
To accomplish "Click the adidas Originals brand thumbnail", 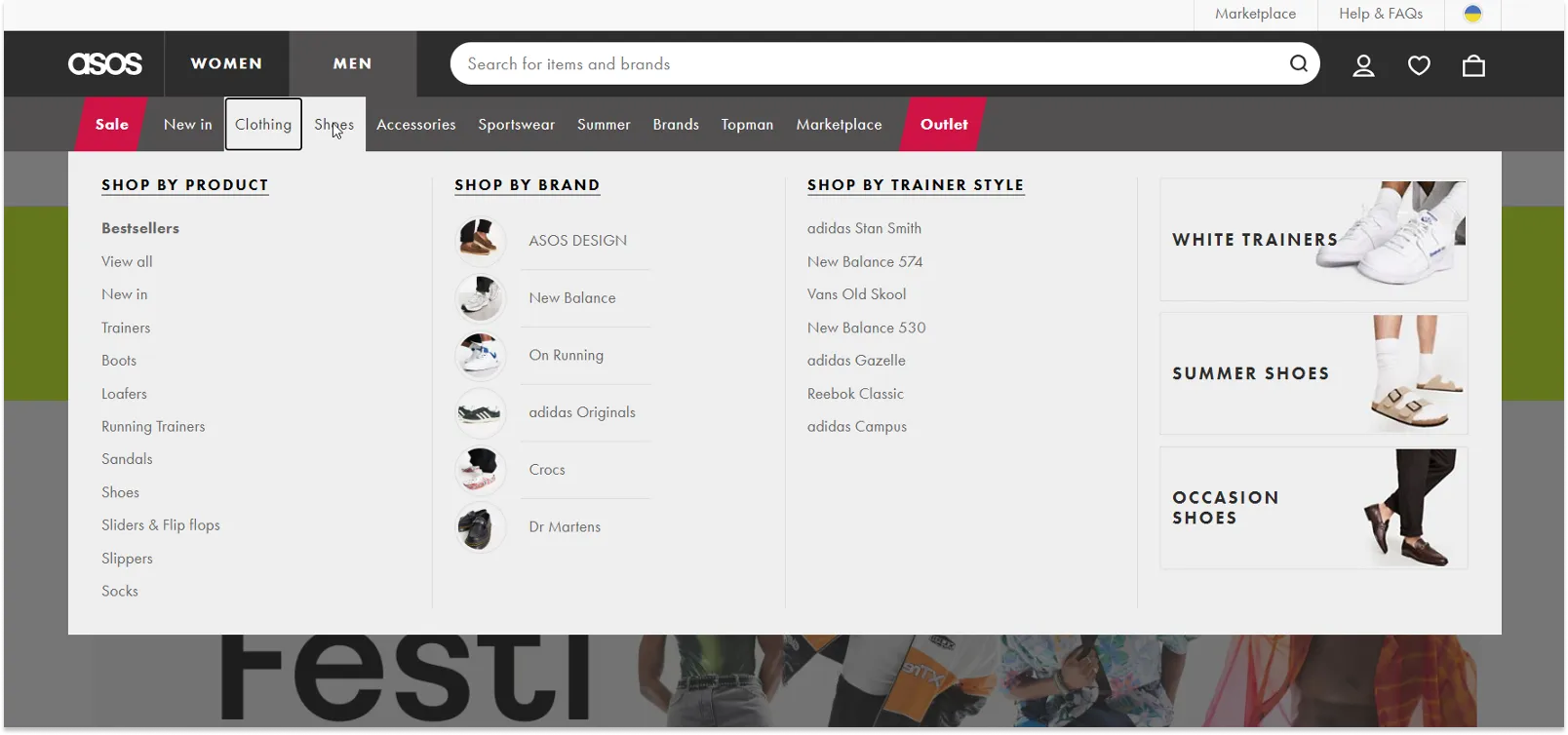I will pyautogui.click(x=480, y=412).
